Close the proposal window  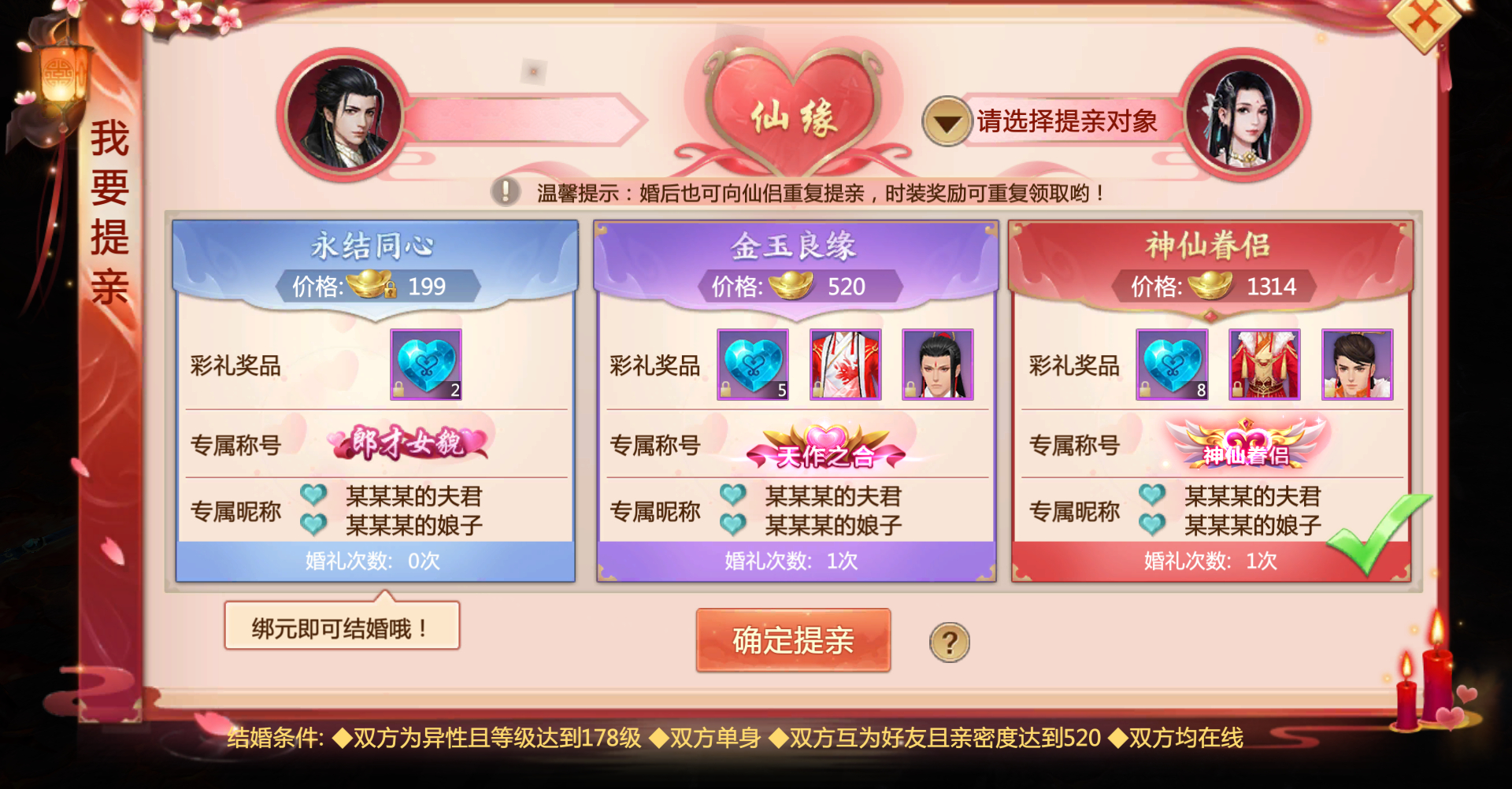coord(1425,20)
